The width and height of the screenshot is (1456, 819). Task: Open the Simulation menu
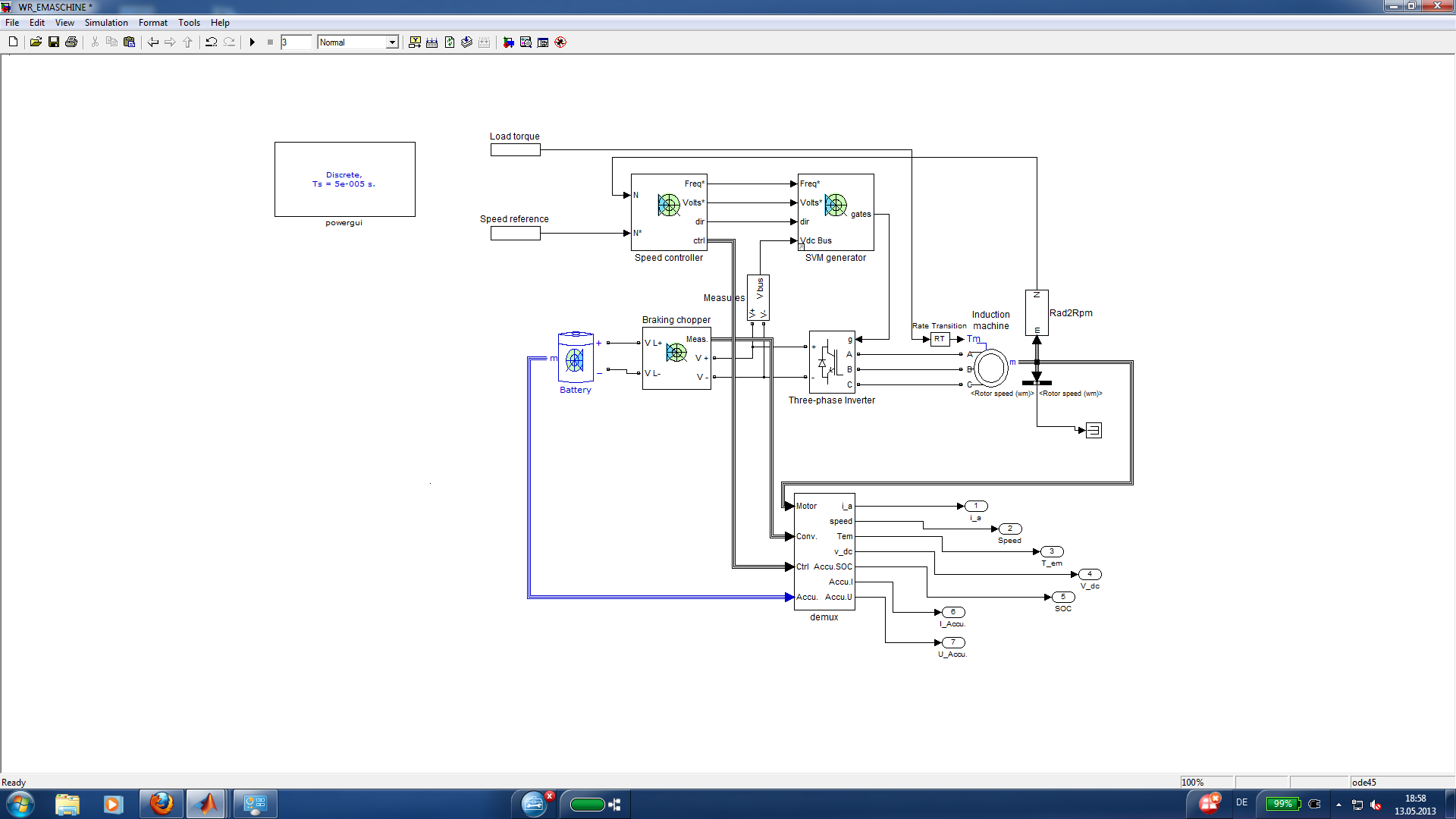[x=106, y=23]
